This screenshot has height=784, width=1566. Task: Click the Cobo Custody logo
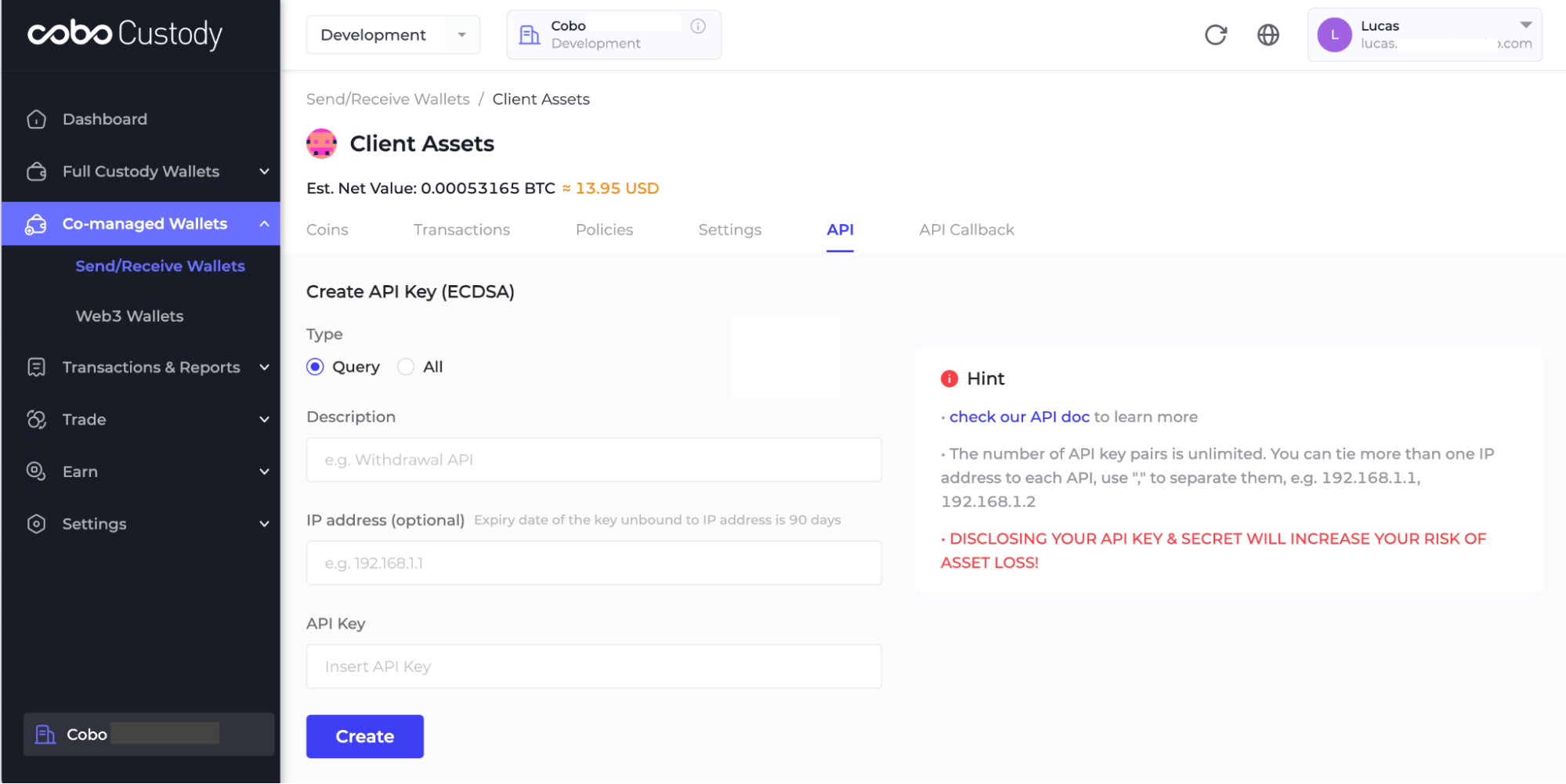(x=125, y=34)
